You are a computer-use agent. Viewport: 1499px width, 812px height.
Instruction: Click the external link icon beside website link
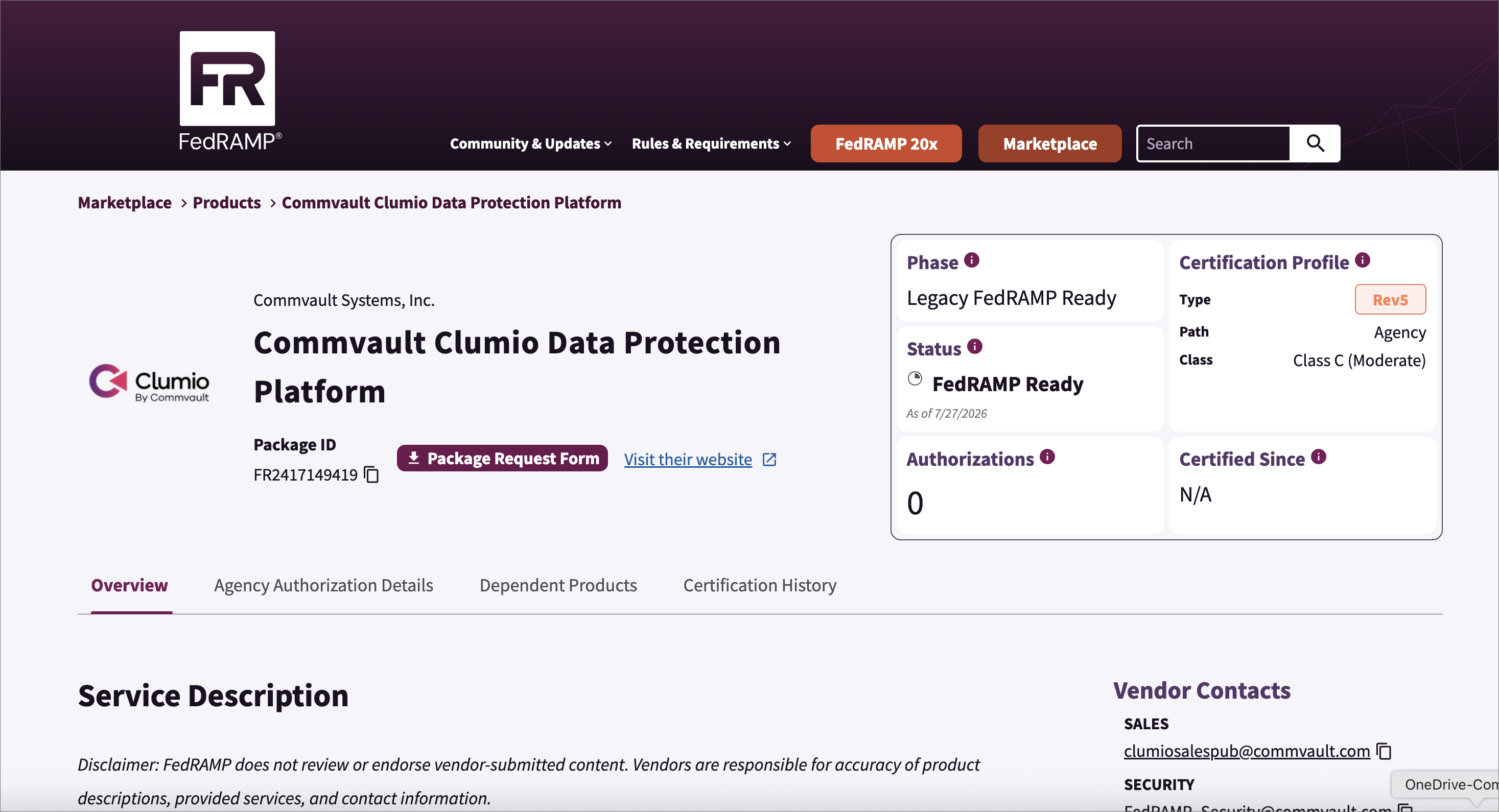point(769,460)
